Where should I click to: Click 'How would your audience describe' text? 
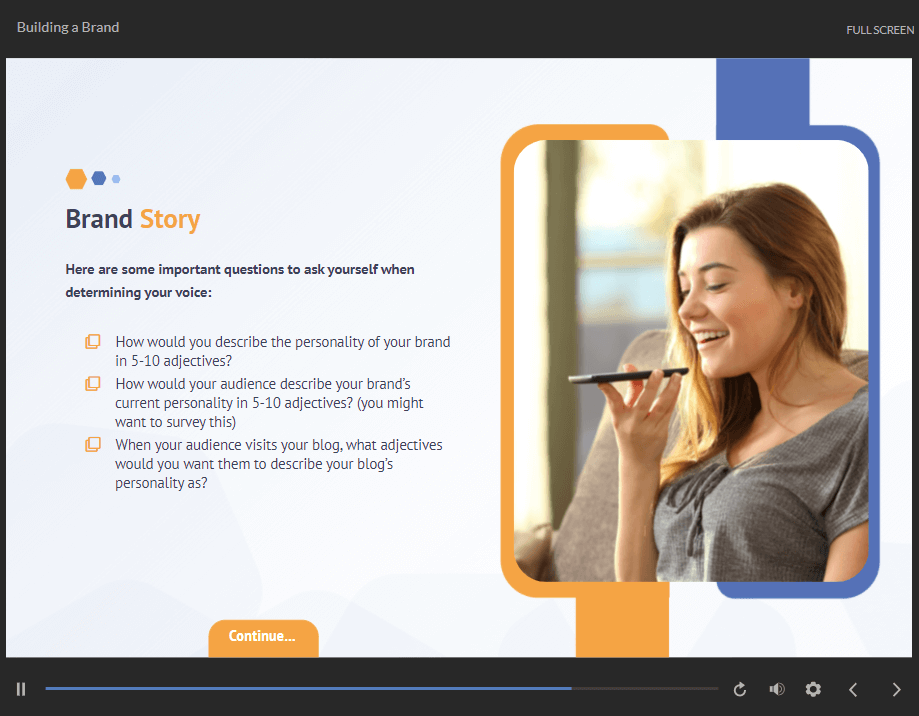pos(269,403)
